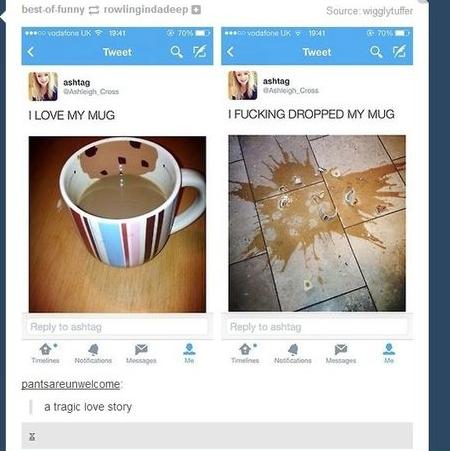Open the rowlingindadeep blog link
The image size is (450, 451).
[x=146, y=10]
